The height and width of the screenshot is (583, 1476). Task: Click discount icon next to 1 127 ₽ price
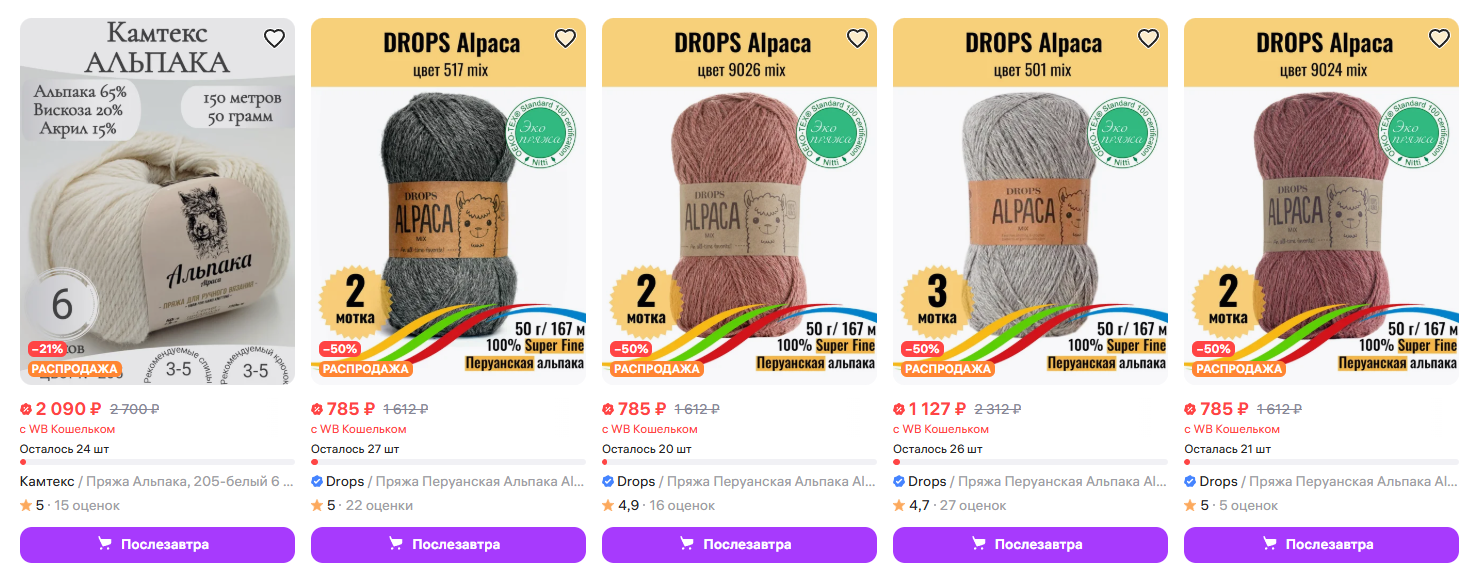[899, 409]
